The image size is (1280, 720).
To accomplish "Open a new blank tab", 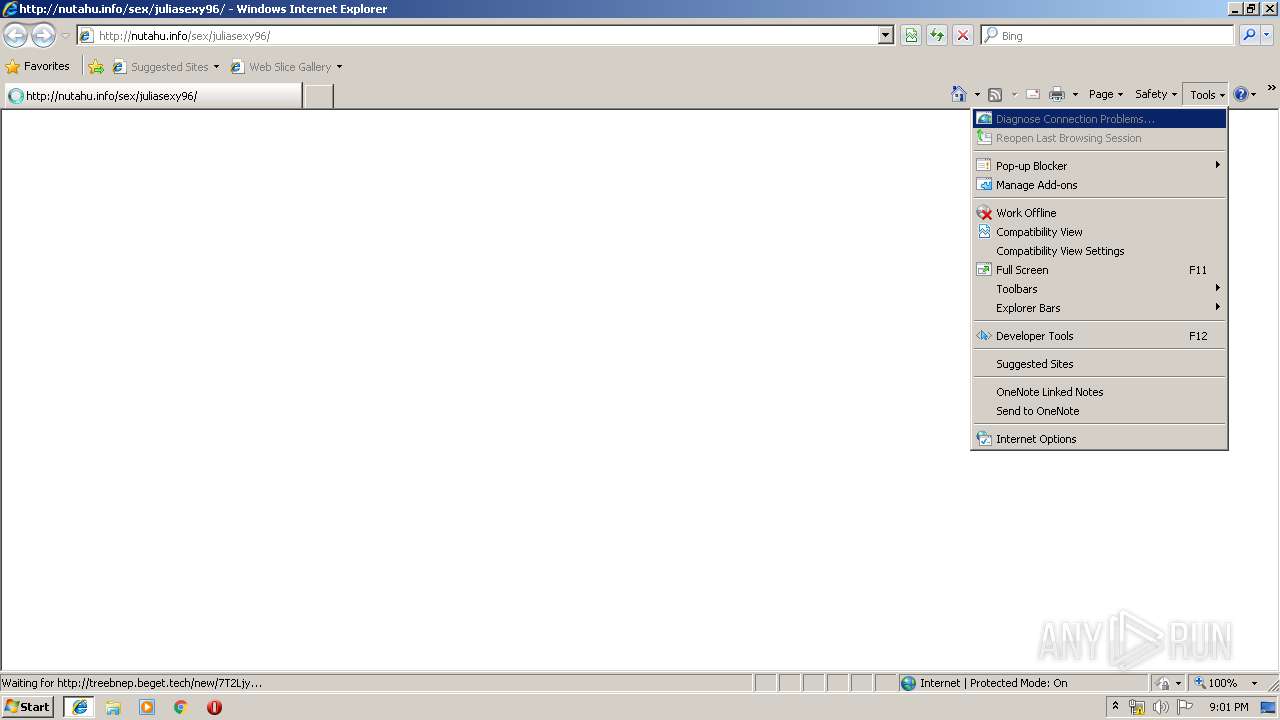I will point(318,96).
